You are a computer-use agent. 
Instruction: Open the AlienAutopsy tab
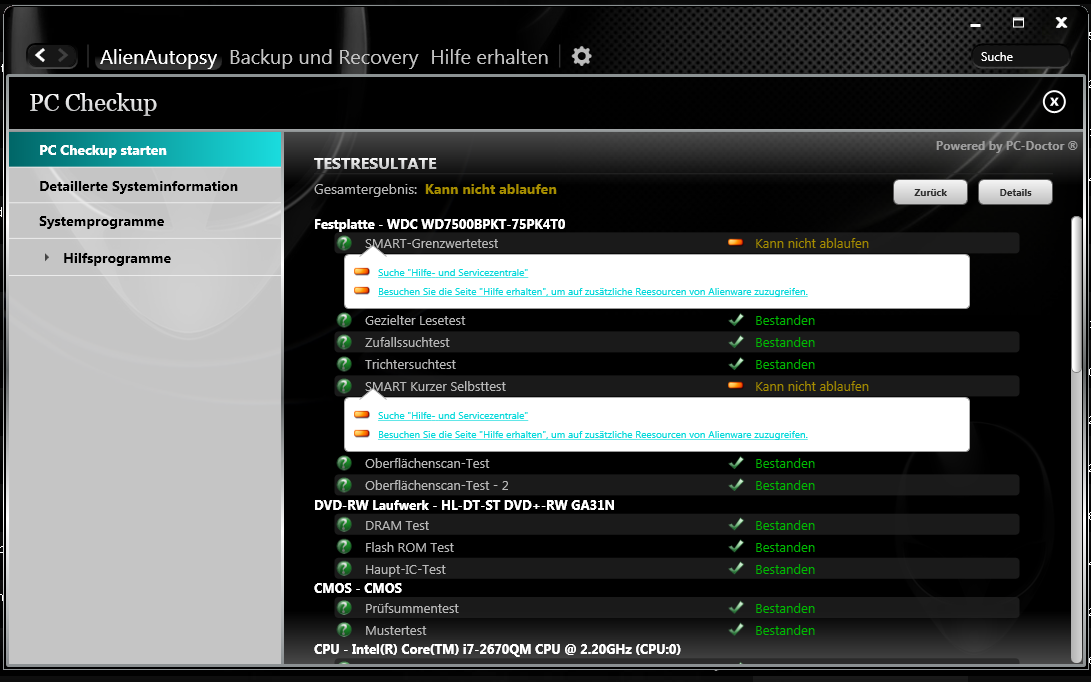point(158,57)
